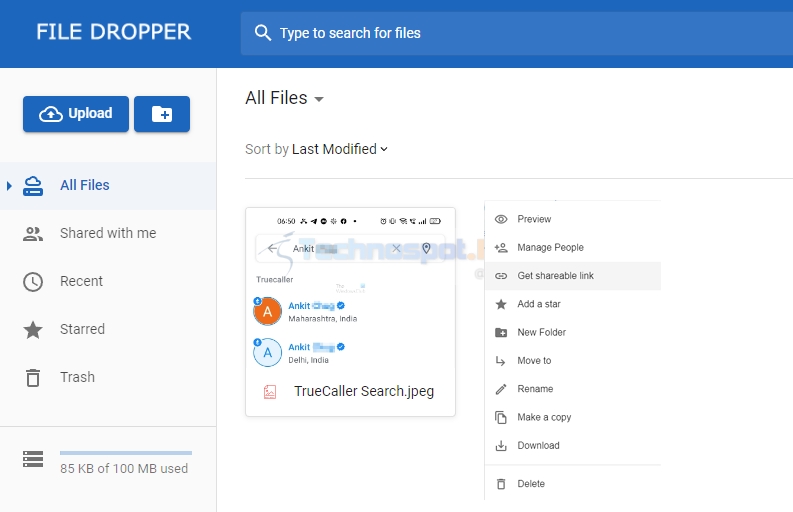Click the Rename pencil icon
793x512 pixels.
(x=501, y=389)
